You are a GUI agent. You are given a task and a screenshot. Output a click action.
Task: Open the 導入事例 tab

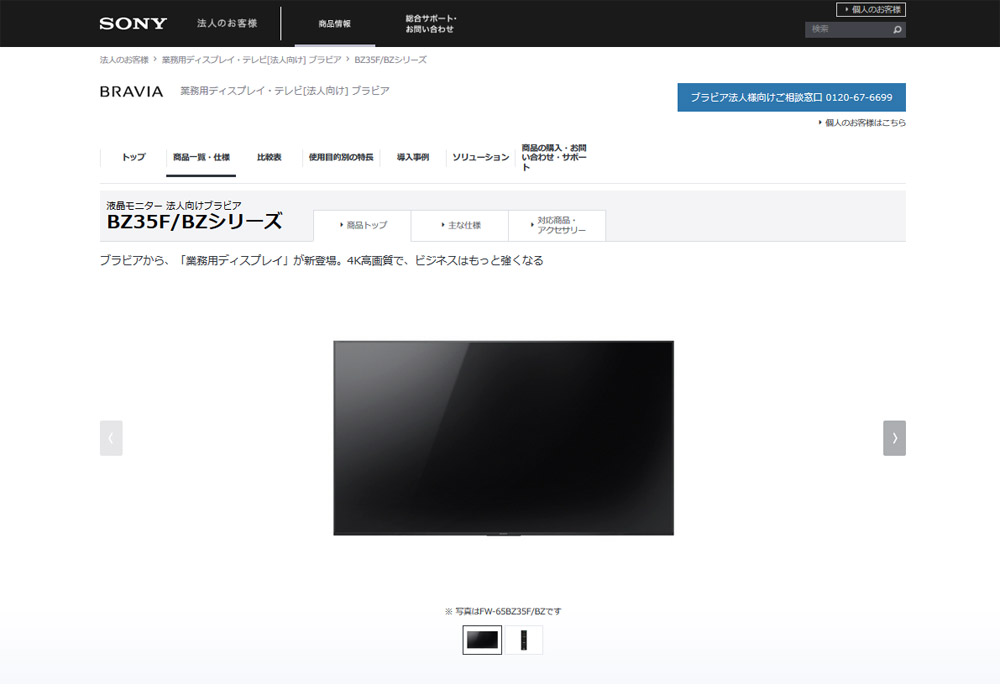click(x=412, y=156)
